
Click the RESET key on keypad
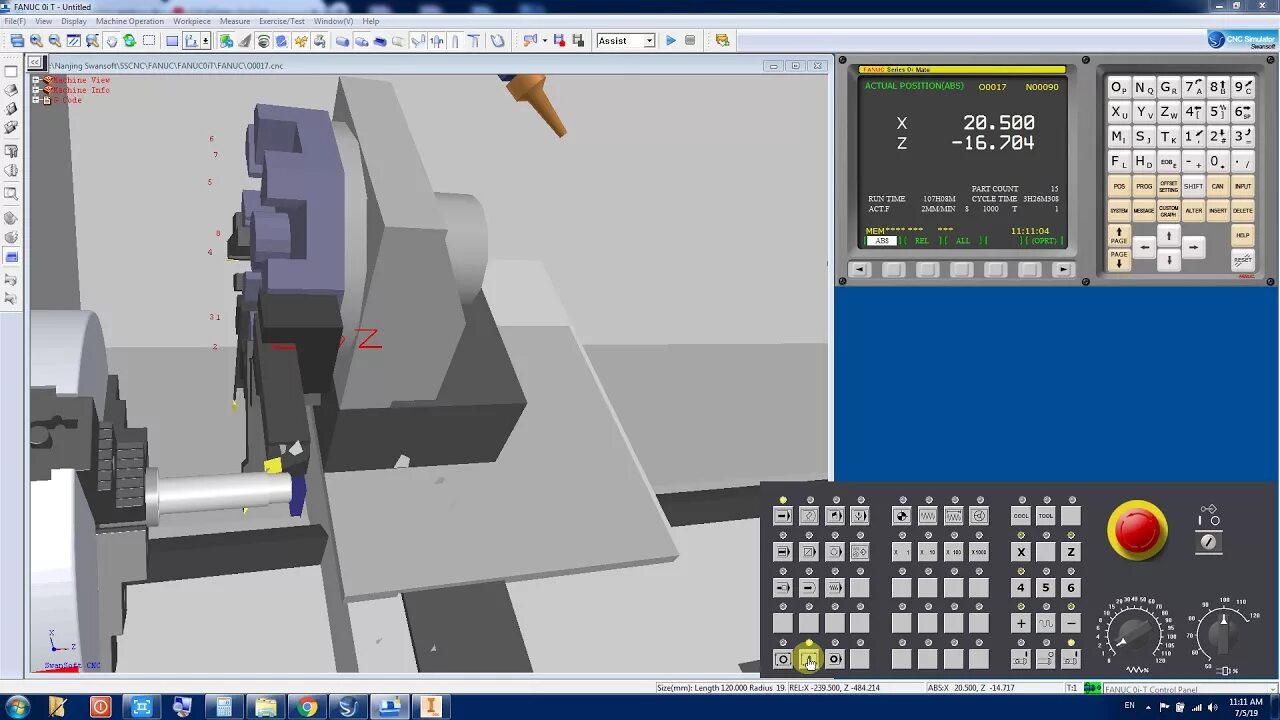1242,260
